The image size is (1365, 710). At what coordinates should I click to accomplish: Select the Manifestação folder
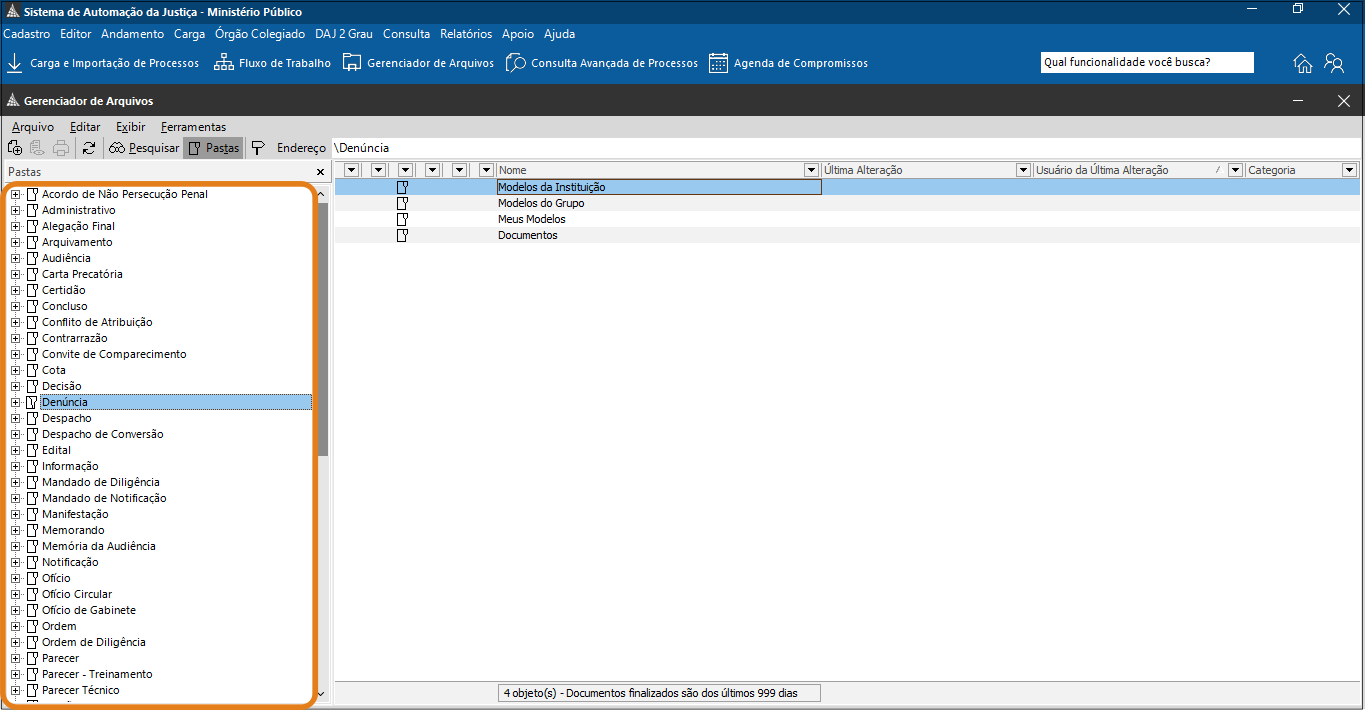pyautogui.click(x=75, y=514)
